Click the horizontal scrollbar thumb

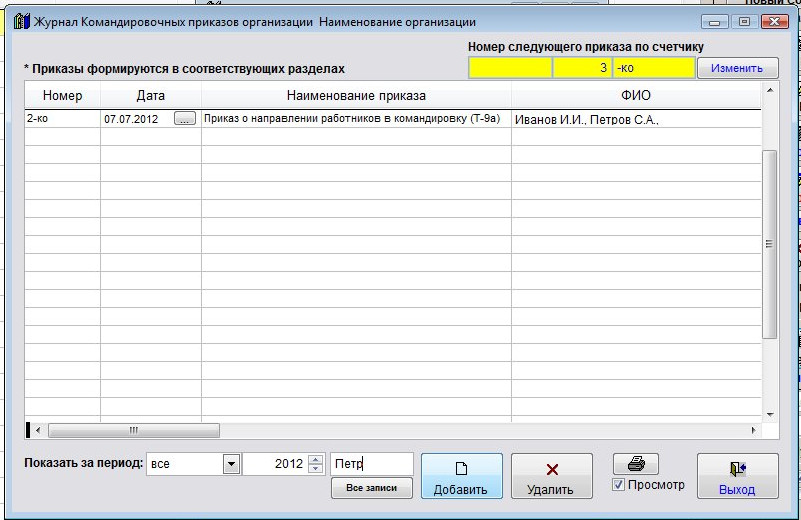[134, 430]
